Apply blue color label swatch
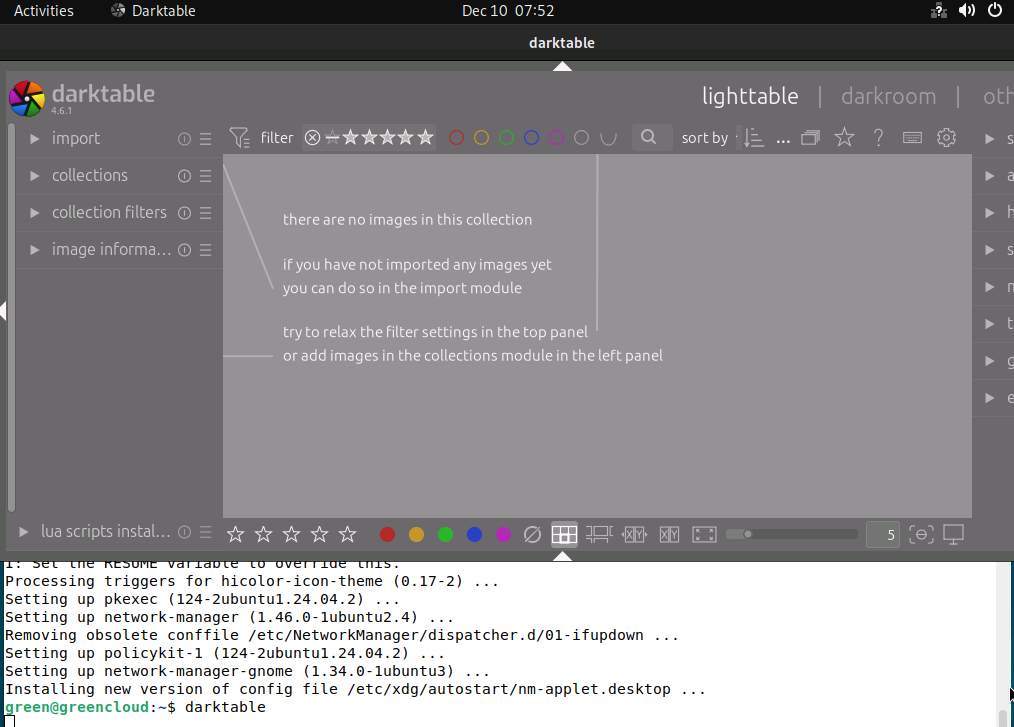1014x727 pixels. pyautogui.click(x=474, y=535)
